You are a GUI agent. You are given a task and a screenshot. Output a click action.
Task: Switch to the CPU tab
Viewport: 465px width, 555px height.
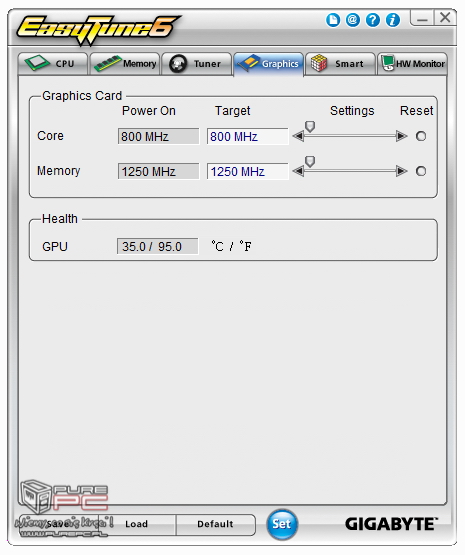[52, 64]
